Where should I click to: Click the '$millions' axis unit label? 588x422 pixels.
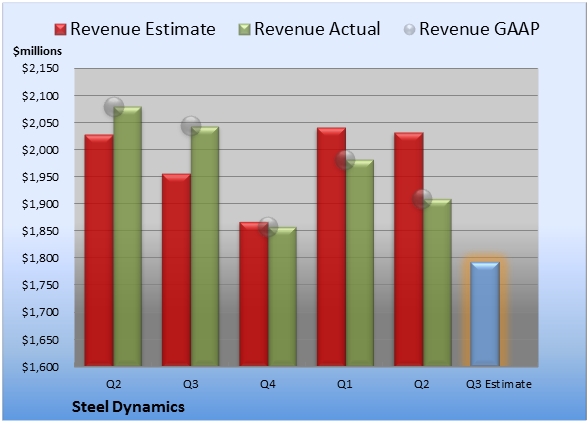tap(37, 51)
